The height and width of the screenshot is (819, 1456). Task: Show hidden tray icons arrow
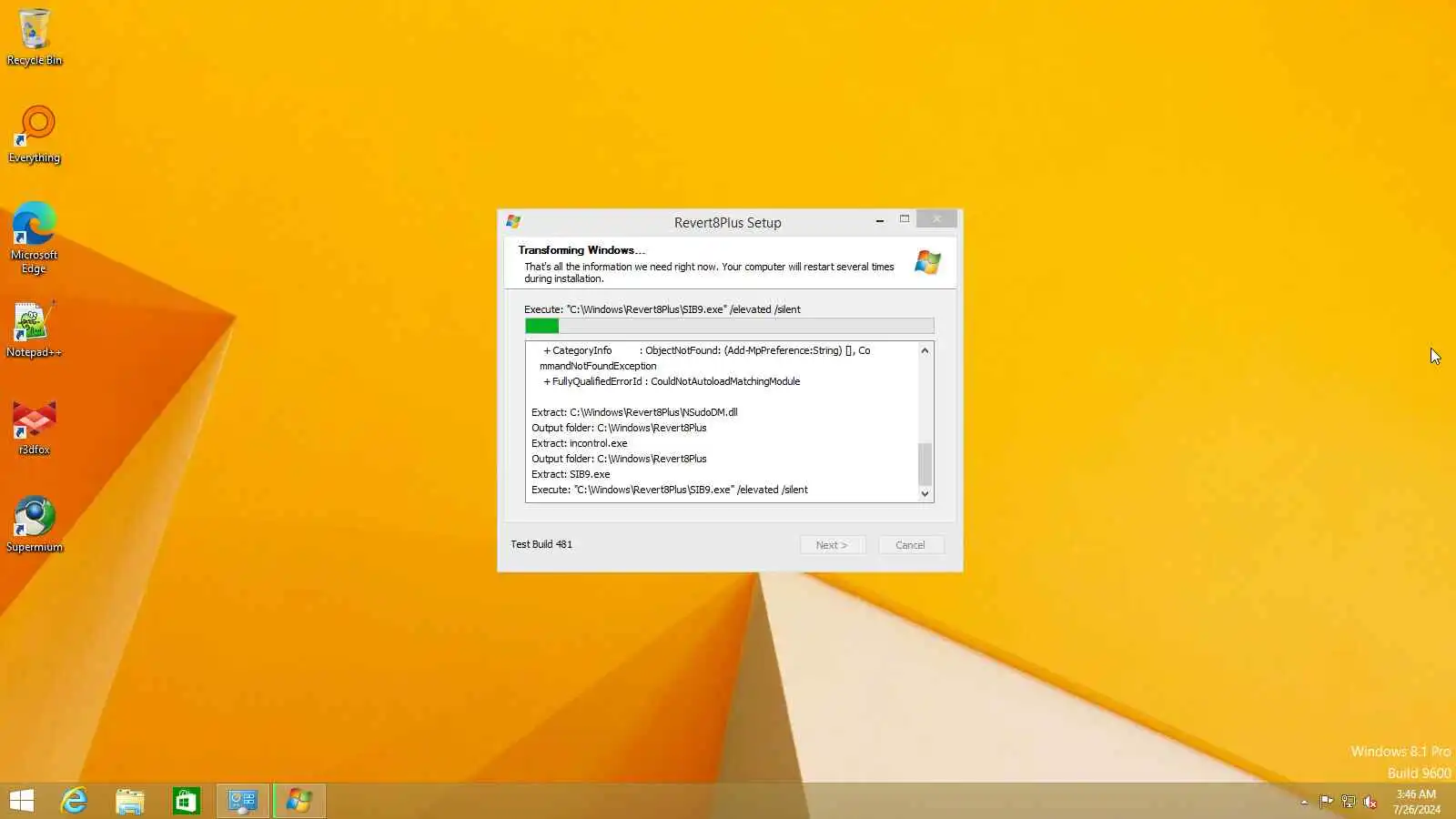pos(1304,802)
